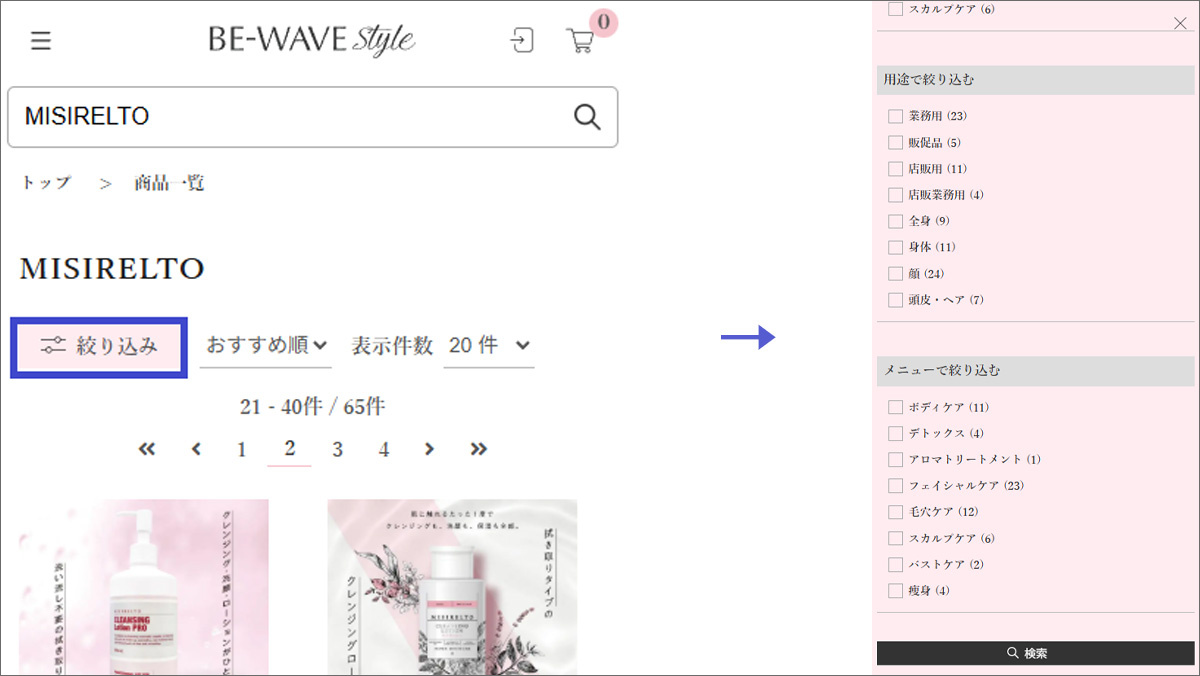Click the BE-WAVE style logo
This screenshot has width=1200, height=676.
coord(312,40)
